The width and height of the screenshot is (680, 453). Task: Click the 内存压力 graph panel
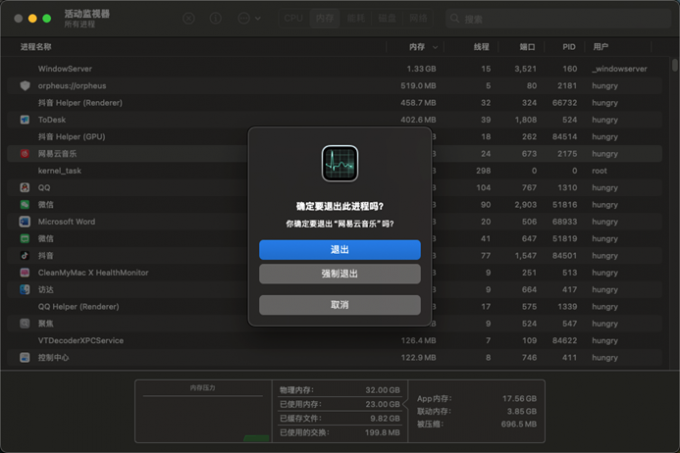(x=203, y=411)
